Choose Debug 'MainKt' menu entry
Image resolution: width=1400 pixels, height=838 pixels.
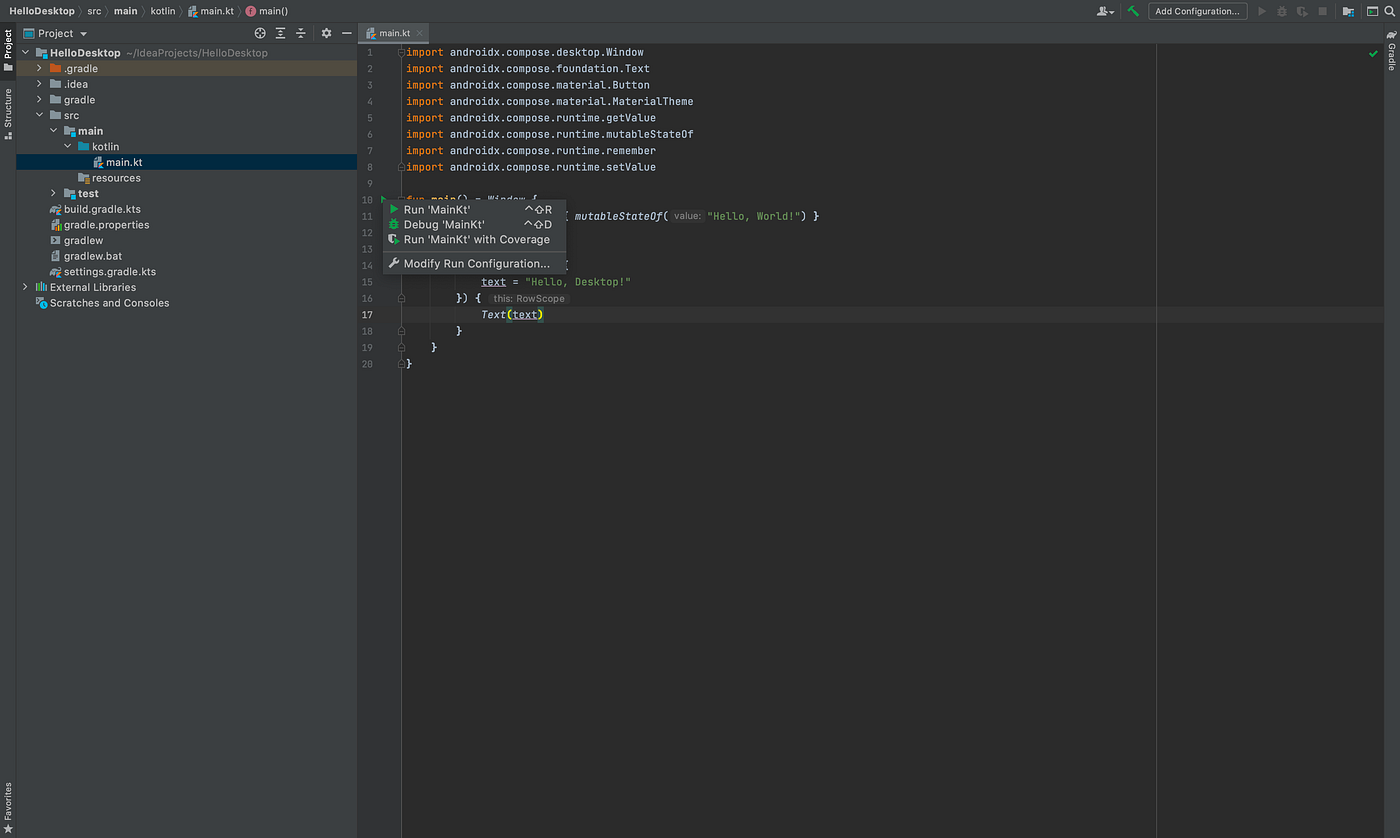click(475, 225)
